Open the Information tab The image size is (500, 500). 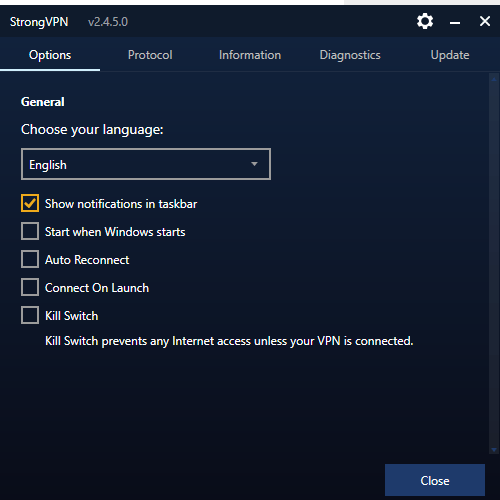[250, 55]
